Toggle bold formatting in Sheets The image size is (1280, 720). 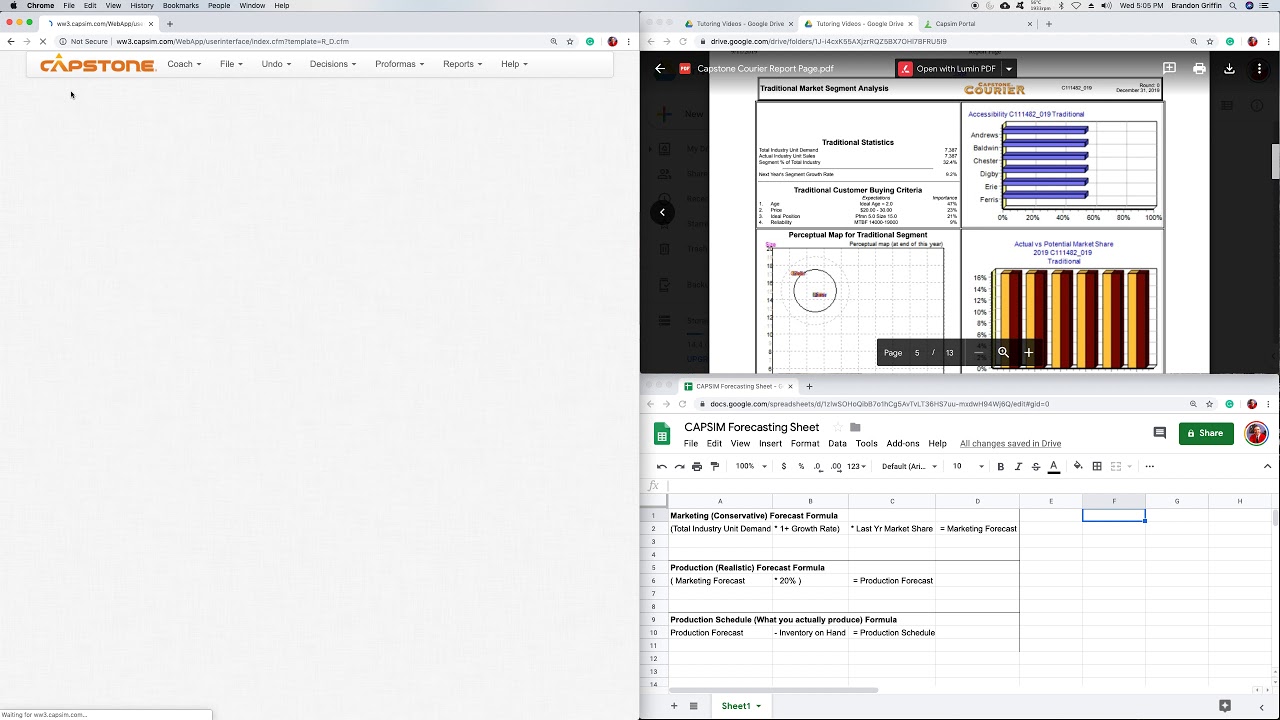pyautogui.click(x=1000, y=466)
